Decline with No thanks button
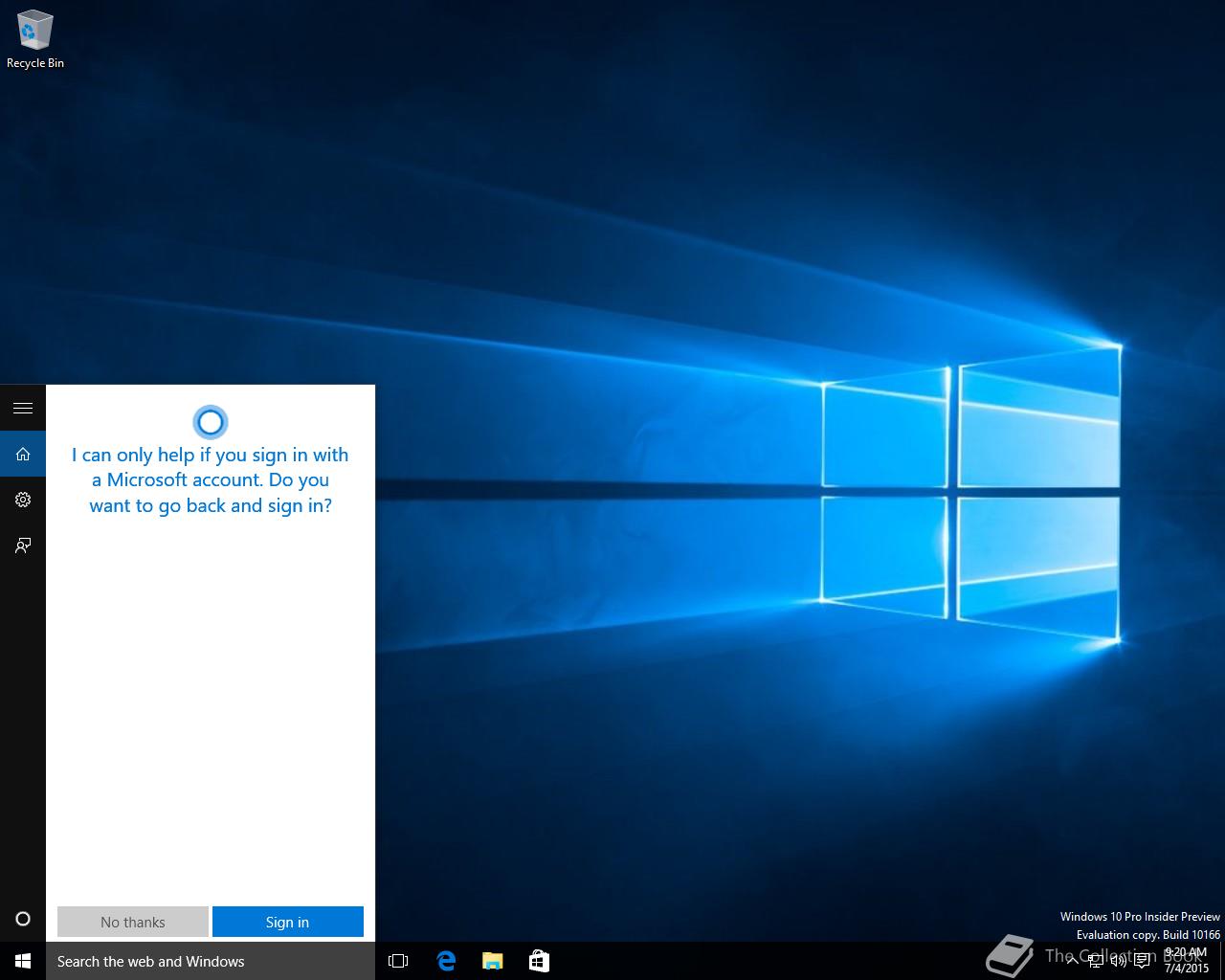 pos(133,922)
